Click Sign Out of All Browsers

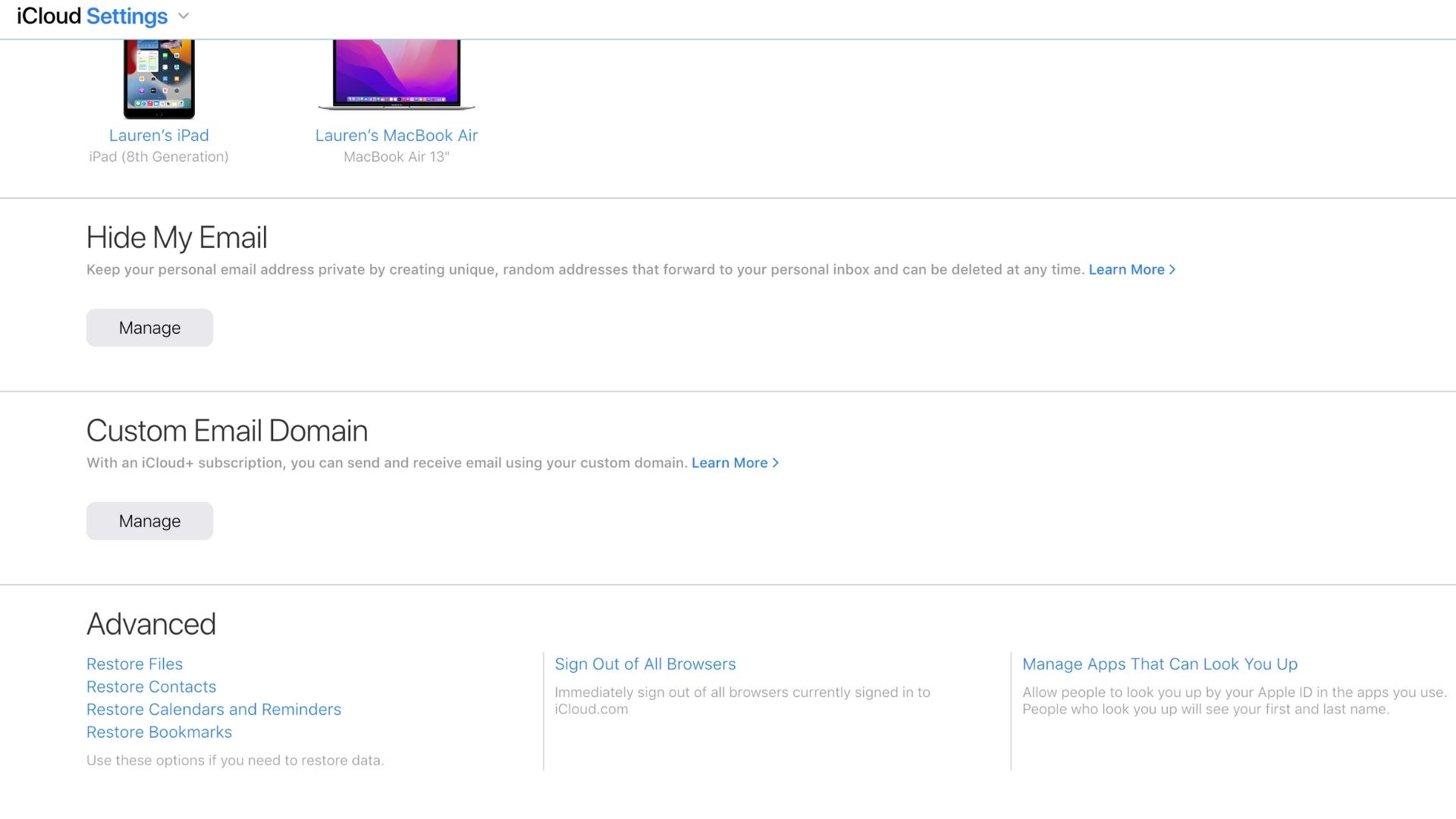tap(645, 664)
